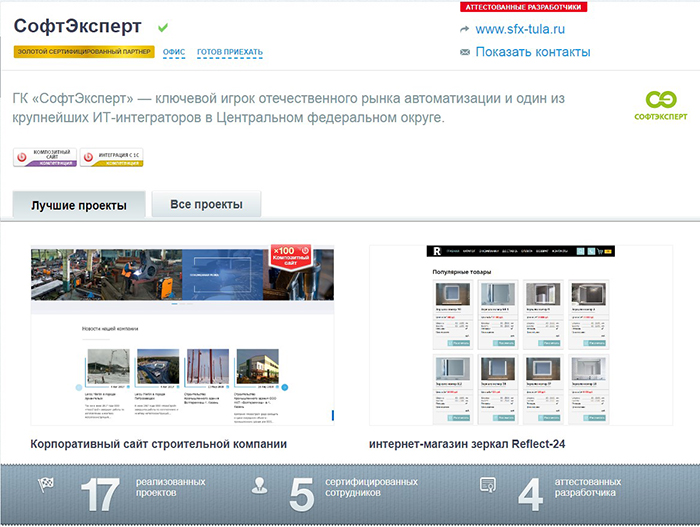700x527 pixels.
Task: Click the Офис dashed link
Action: click(174, 52)
